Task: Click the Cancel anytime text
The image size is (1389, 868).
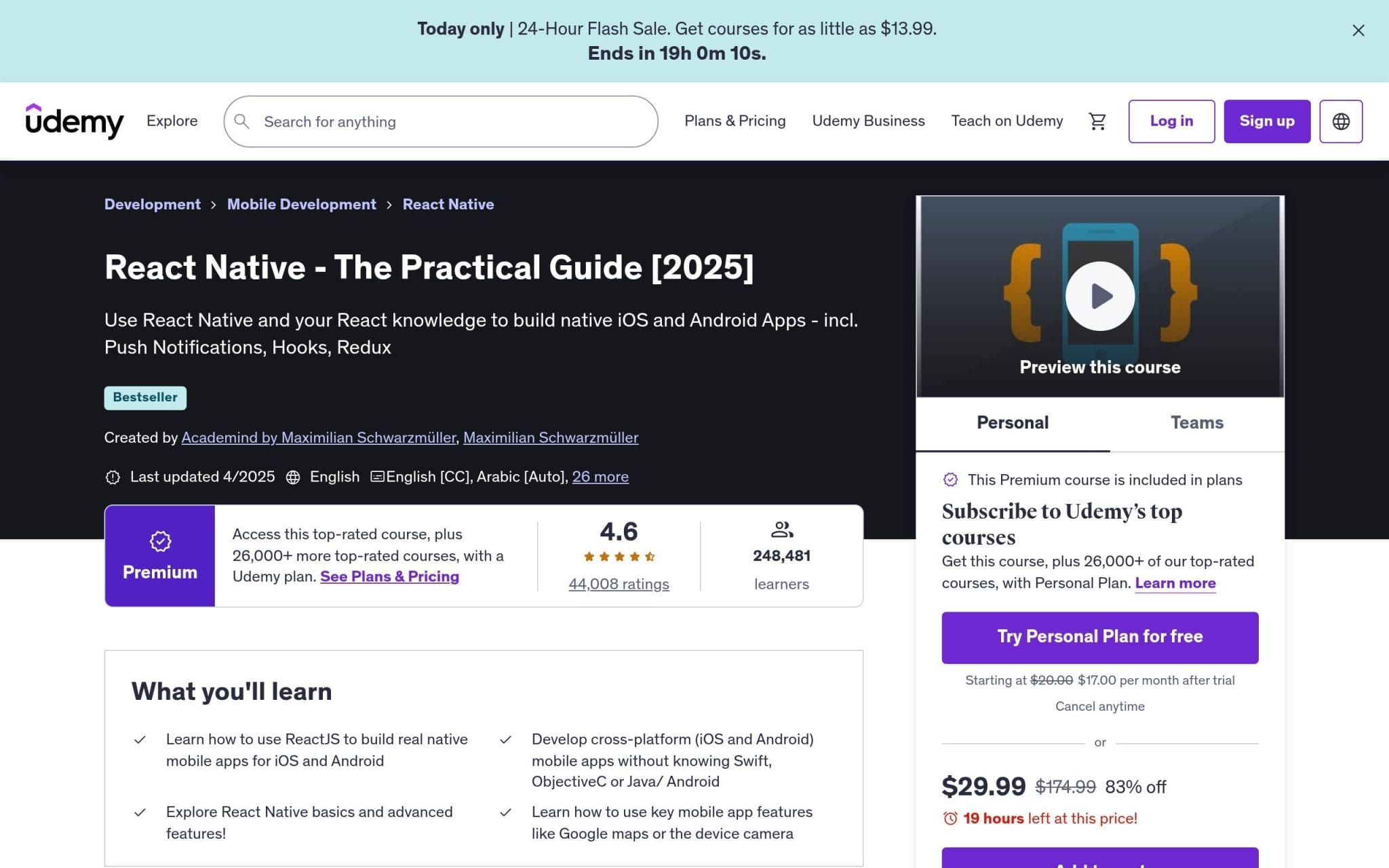Action: click(1099, 706)
